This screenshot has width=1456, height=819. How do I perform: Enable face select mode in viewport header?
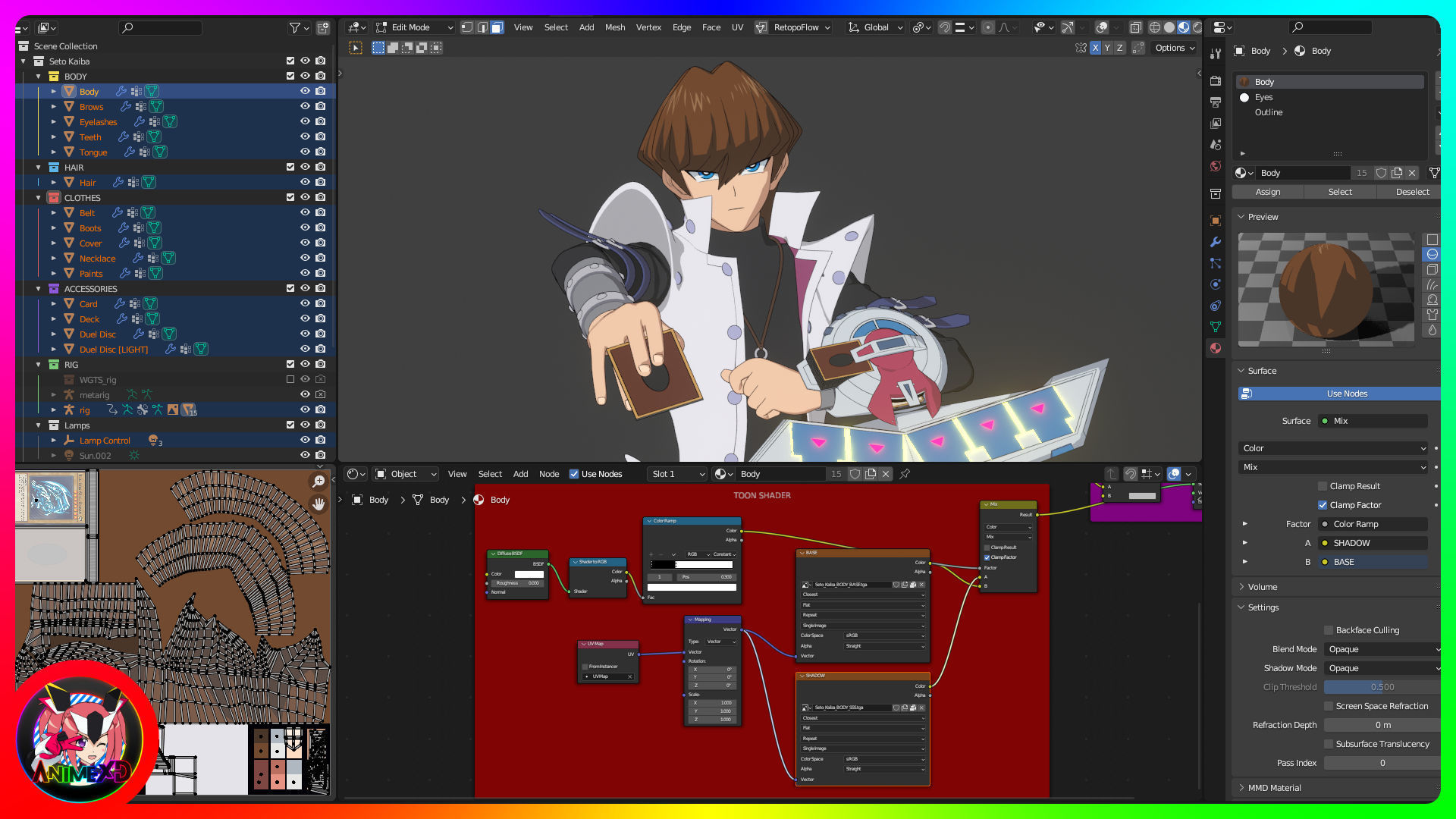[x=497, y=27]
